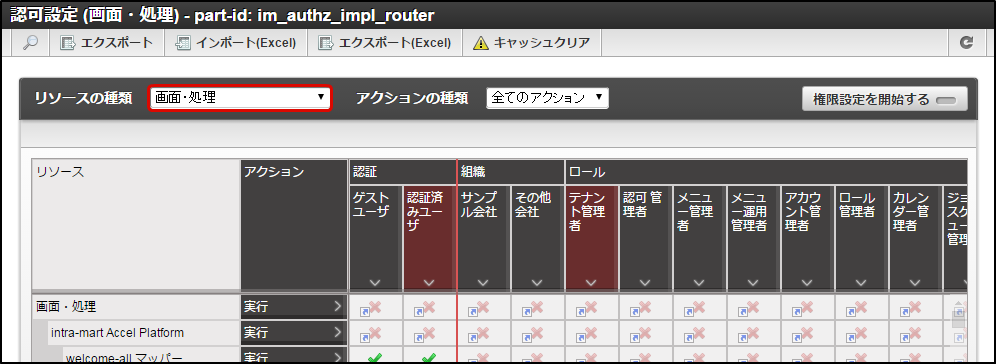Click ゲストユーザ permission icon in intra-mart Accel Platform row
The height and width of the screenshot is (364, 996).
coord(370,334)
